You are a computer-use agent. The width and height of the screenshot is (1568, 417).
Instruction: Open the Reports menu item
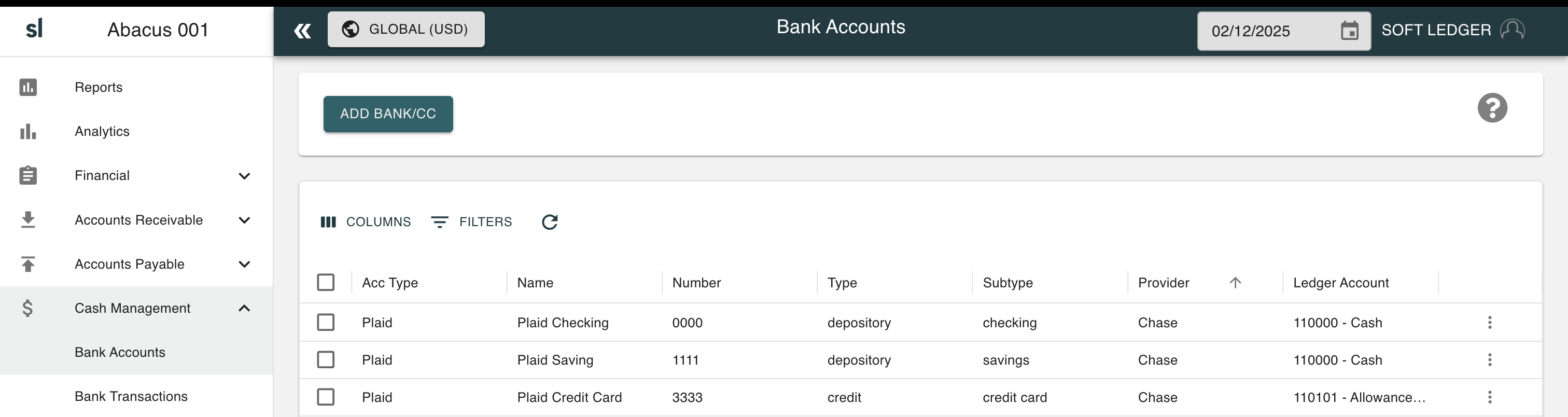[x=99, y=87]
